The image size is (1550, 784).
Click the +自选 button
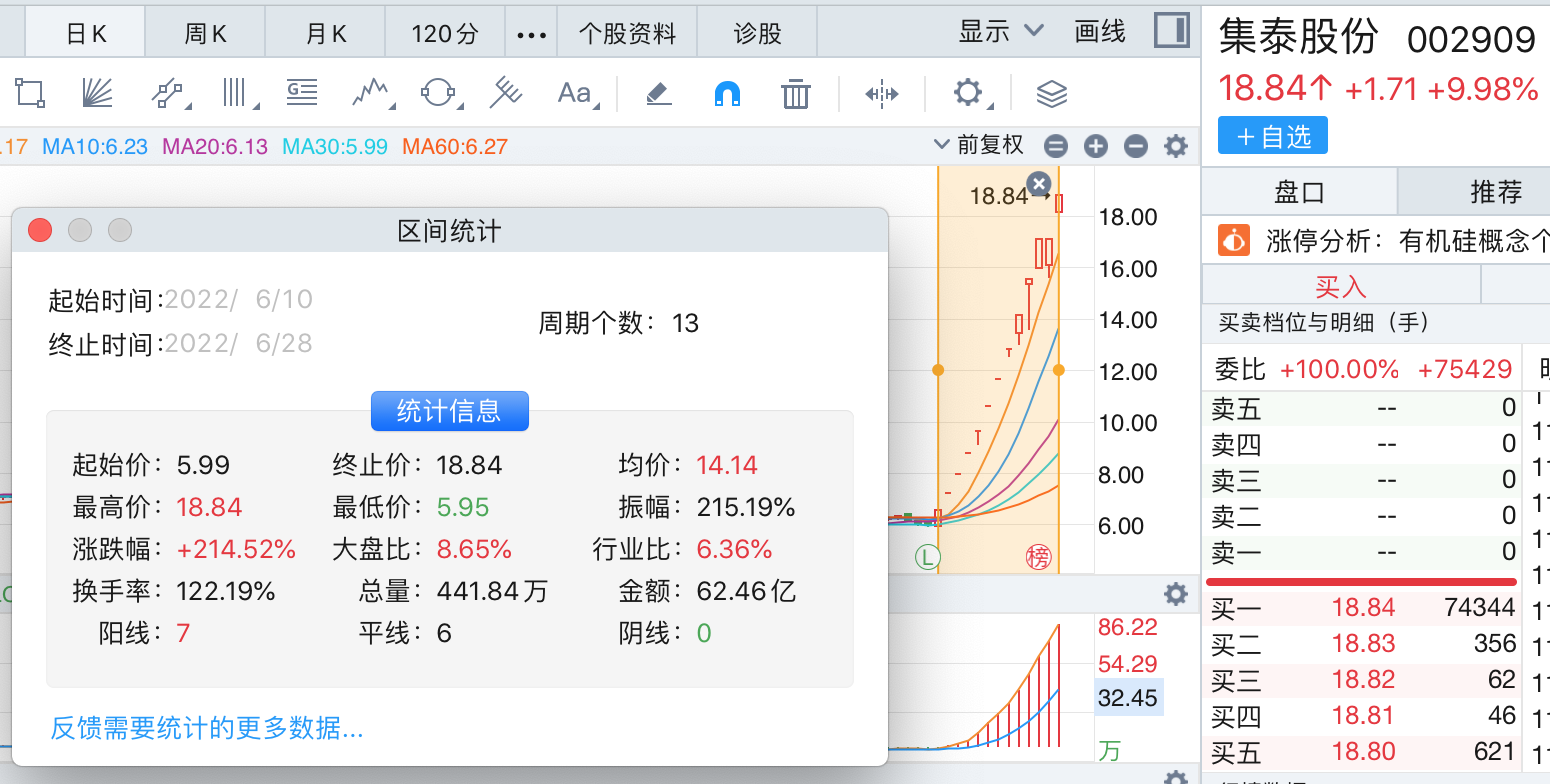coord(1272,137)
